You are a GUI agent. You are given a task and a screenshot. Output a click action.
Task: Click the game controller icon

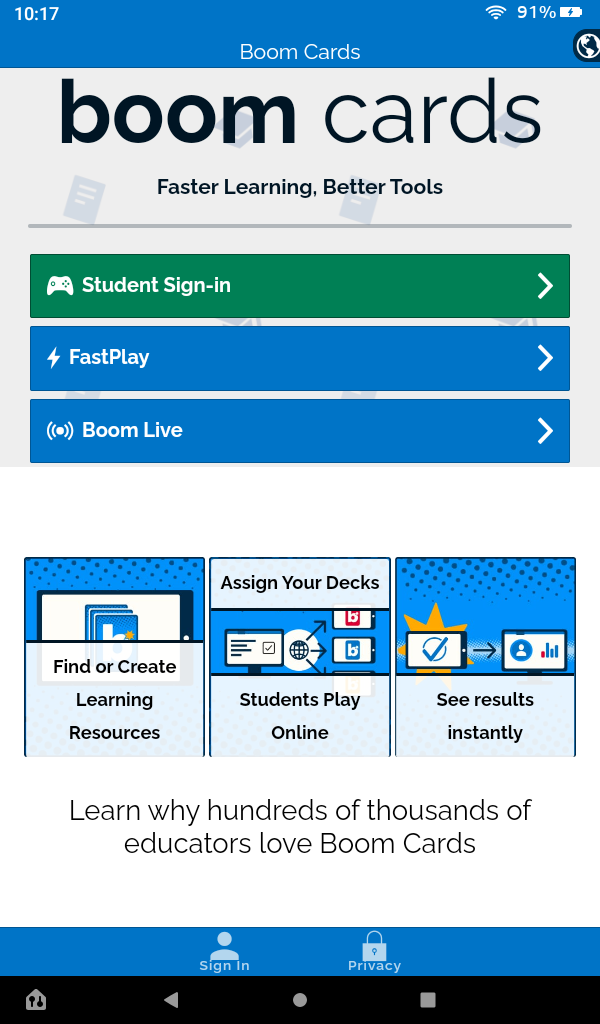point(60,286)
